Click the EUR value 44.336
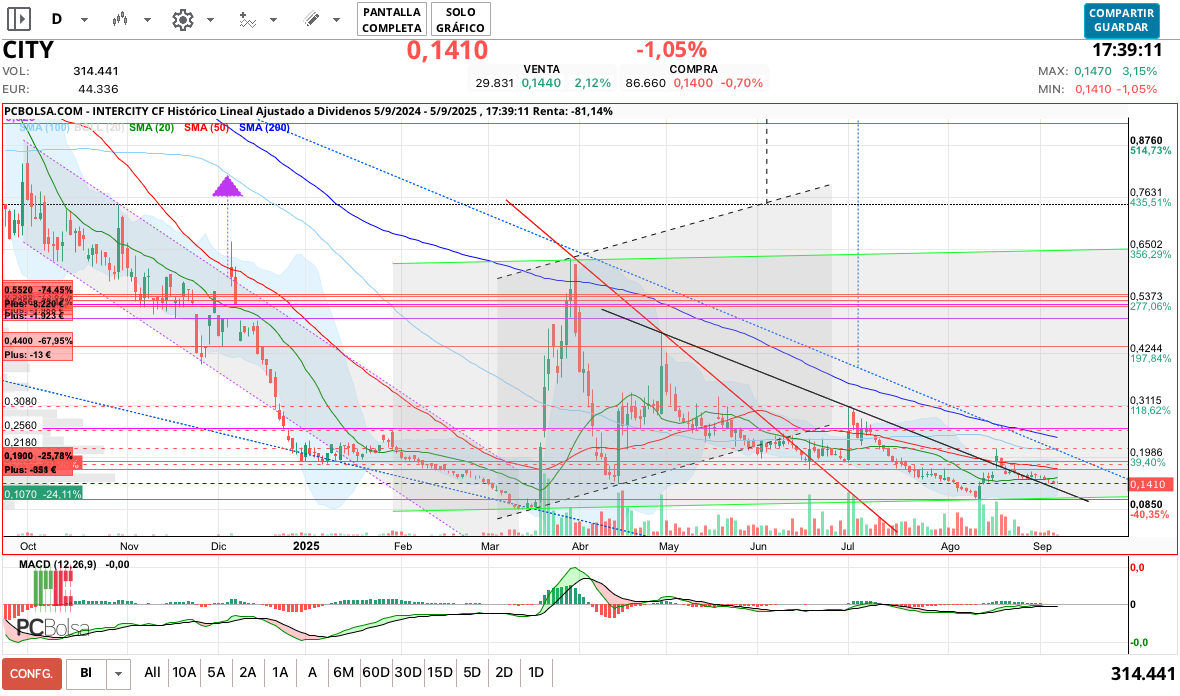The image size is (1180, 696). pos(98,89)
